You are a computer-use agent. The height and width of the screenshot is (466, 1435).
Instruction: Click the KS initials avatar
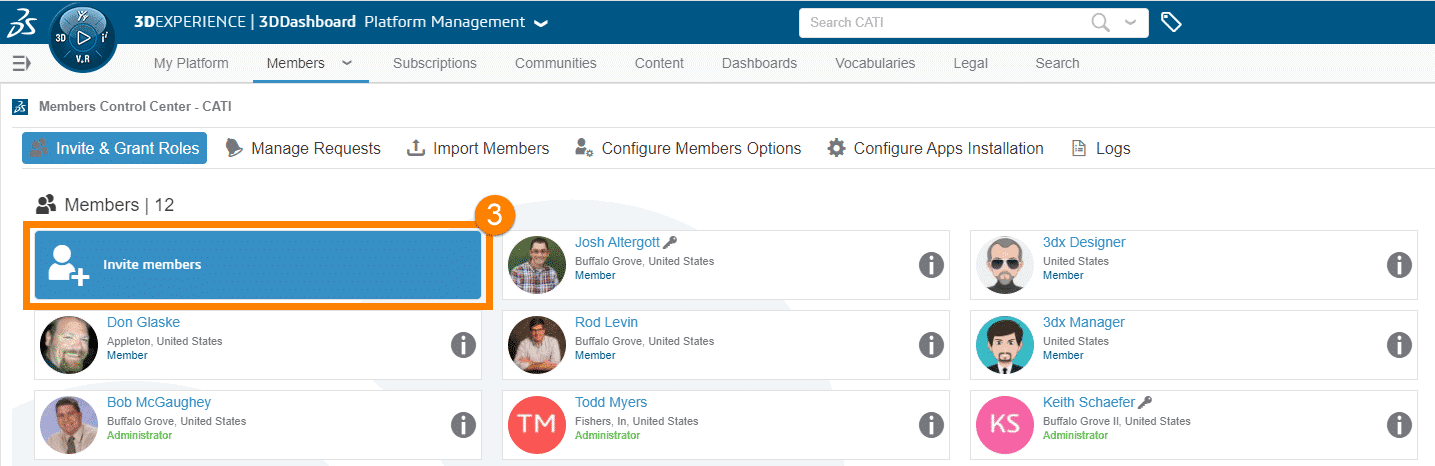coord(1005,425)
